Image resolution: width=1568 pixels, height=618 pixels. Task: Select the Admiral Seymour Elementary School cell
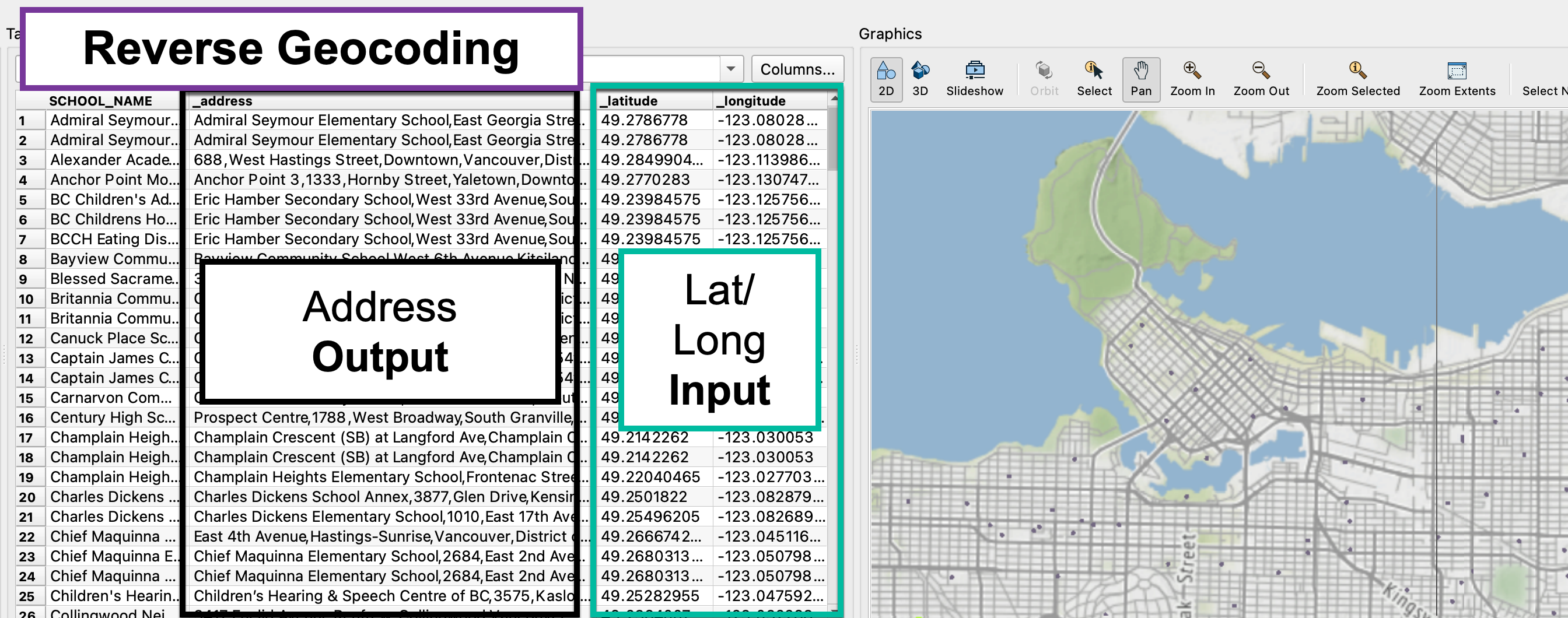click(x=113, y=120)
